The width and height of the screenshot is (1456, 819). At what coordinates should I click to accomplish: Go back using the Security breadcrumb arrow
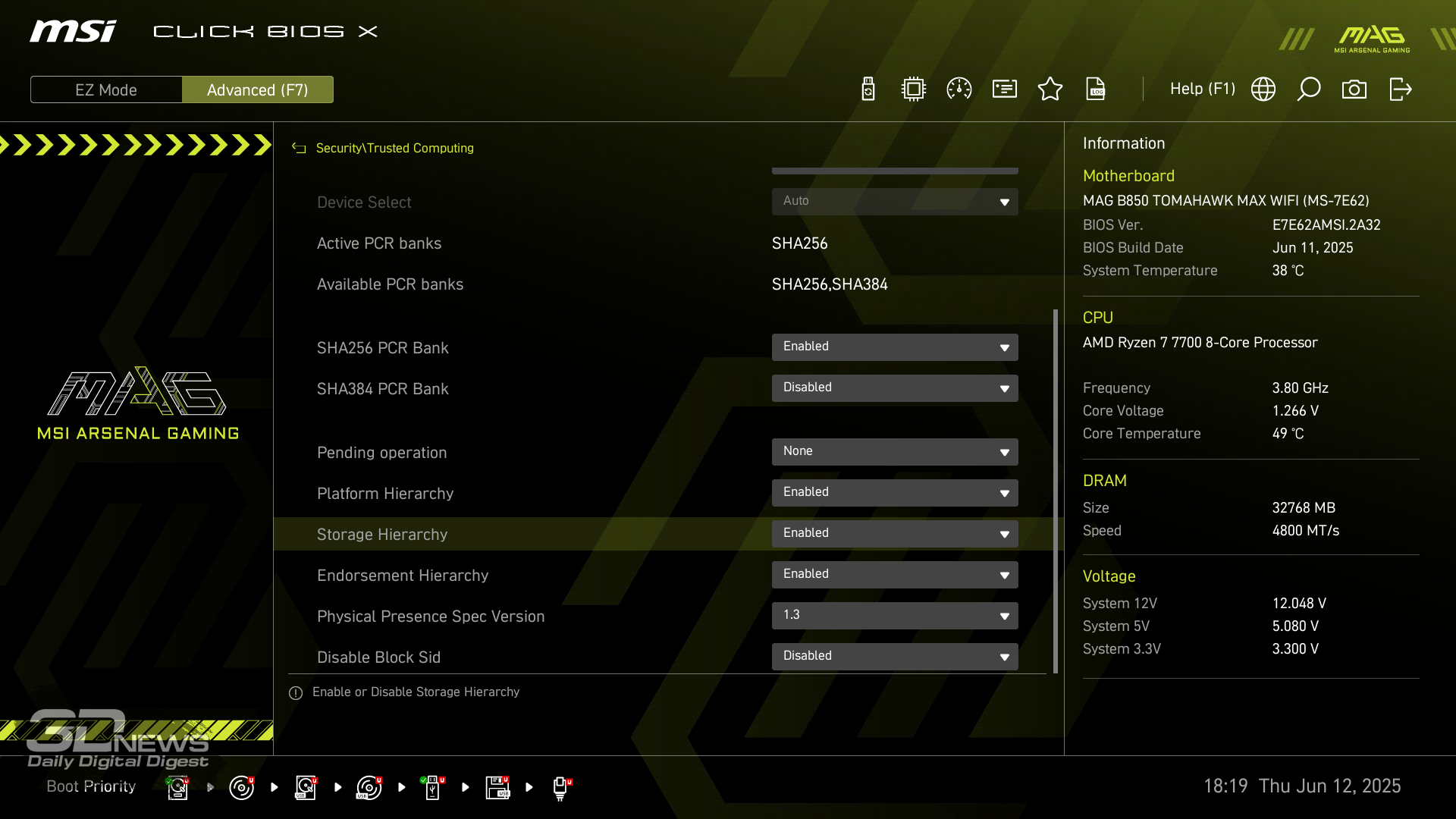click(299, 148)
